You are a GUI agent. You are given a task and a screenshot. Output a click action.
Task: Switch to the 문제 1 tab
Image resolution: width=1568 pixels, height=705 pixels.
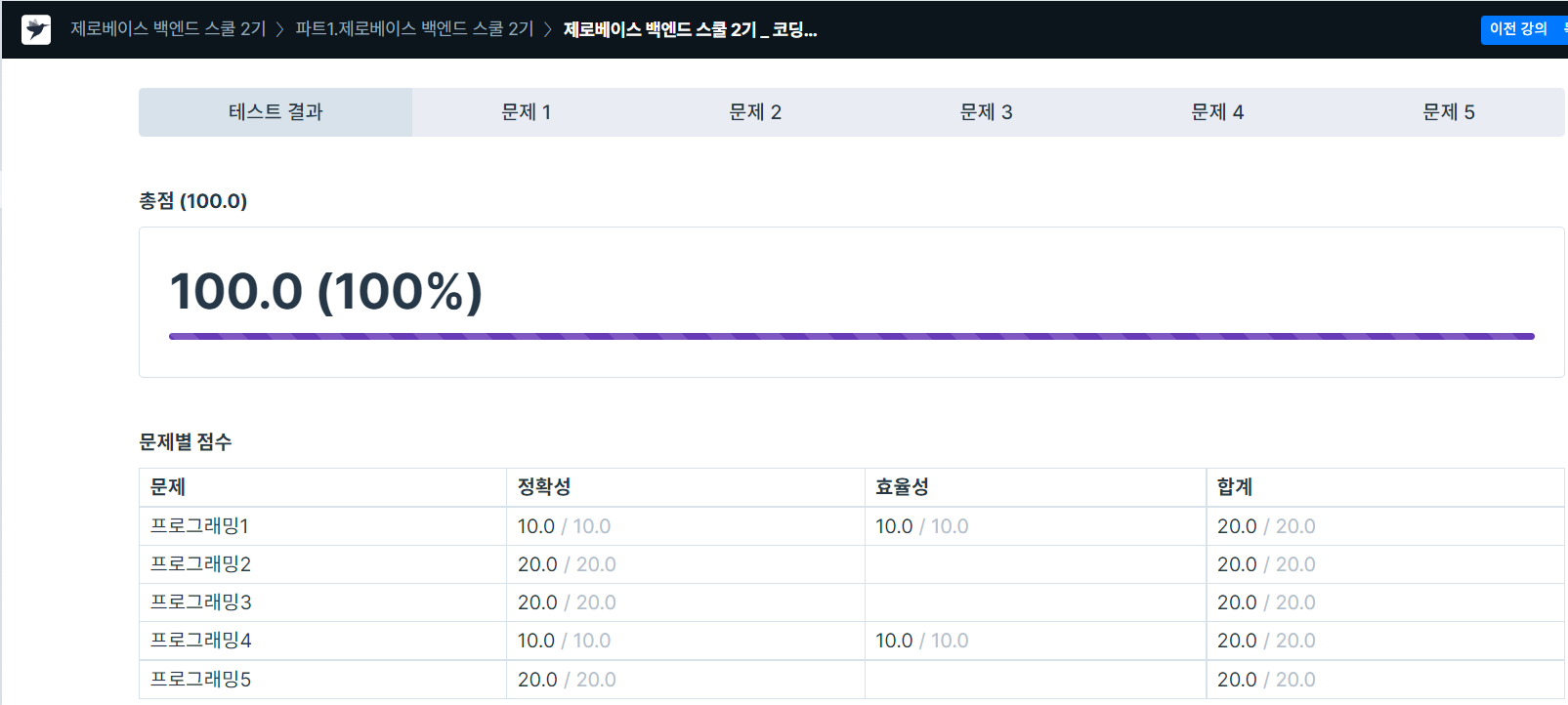(526, 112)
